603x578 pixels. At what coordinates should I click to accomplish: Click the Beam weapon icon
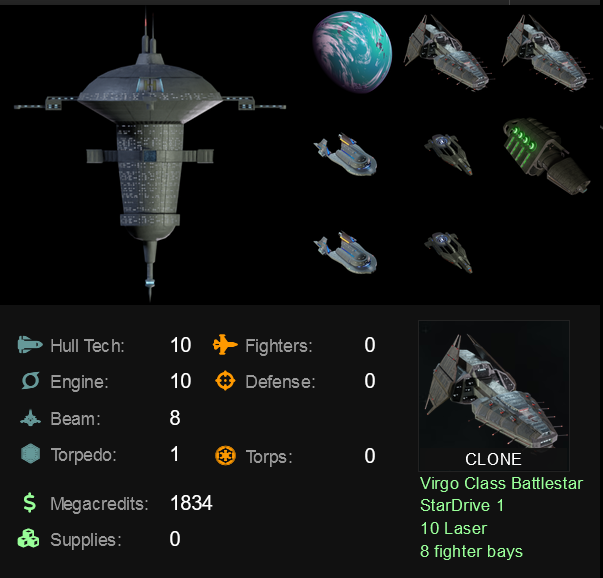pos(30,418)
